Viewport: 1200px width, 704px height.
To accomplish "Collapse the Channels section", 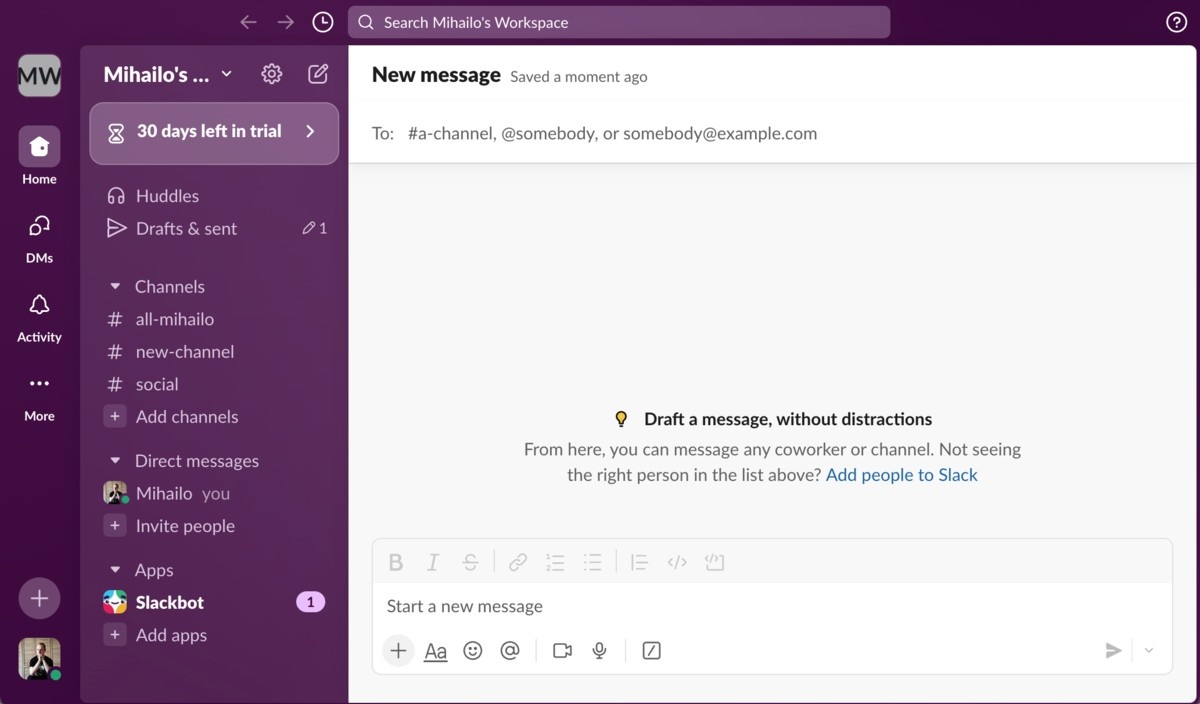I will click(x=115, y=287).
